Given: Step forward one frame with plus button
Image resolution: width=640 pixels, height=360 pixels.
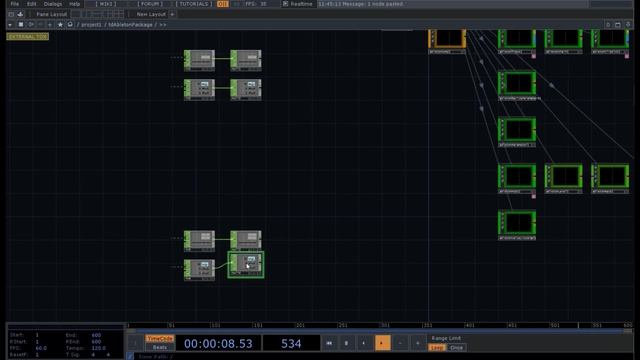Looking at the screenshot, I should point(418,343).
